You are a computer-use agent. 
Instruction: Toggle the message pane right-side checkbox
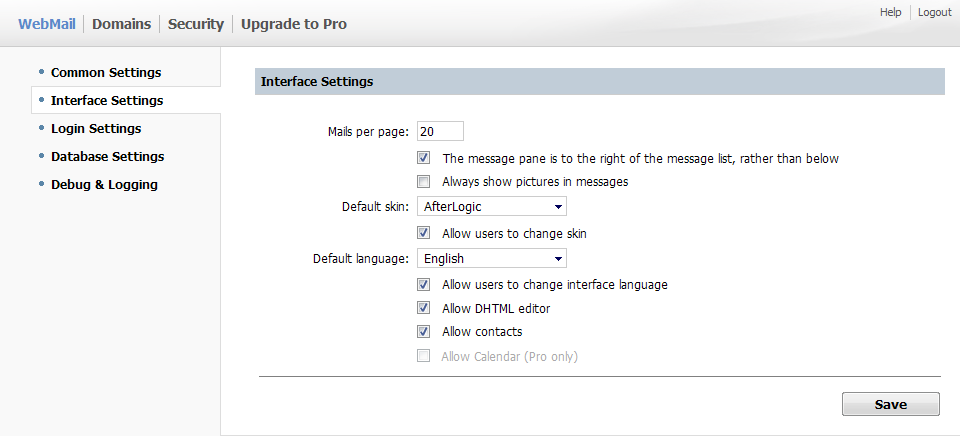[x=424, y=158]
